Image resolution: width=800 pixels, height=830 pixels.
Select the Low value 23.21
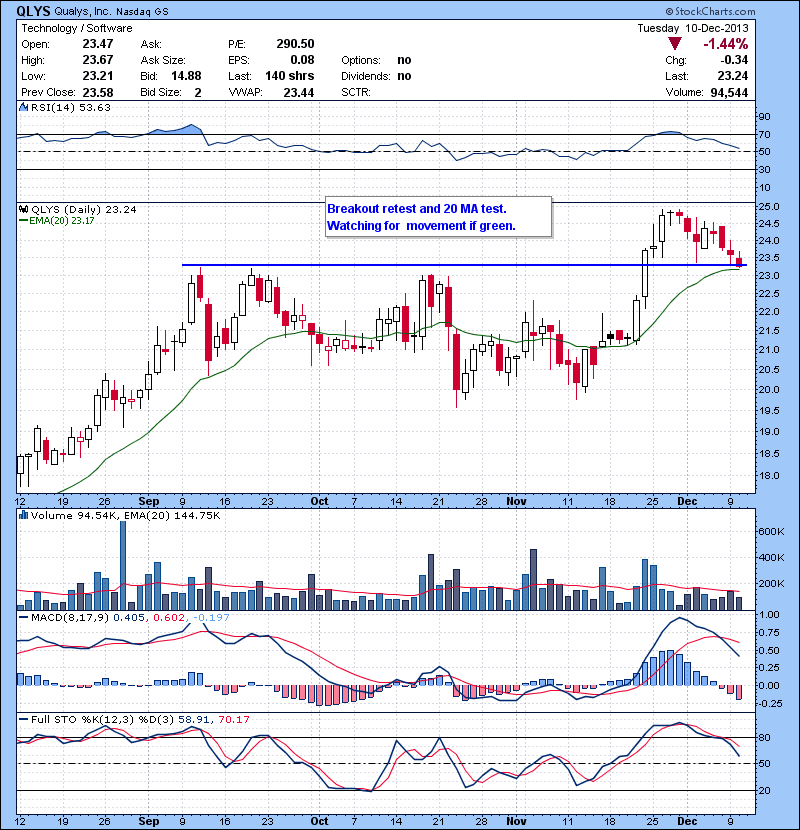click(x=98, y=76)
